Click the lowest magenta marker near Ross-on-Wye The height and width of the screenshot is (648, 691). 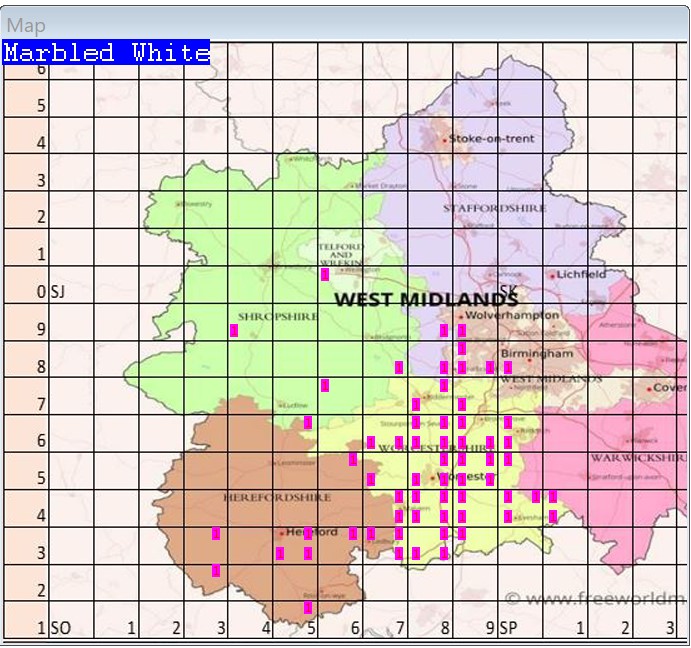click(x=308, y=607)
